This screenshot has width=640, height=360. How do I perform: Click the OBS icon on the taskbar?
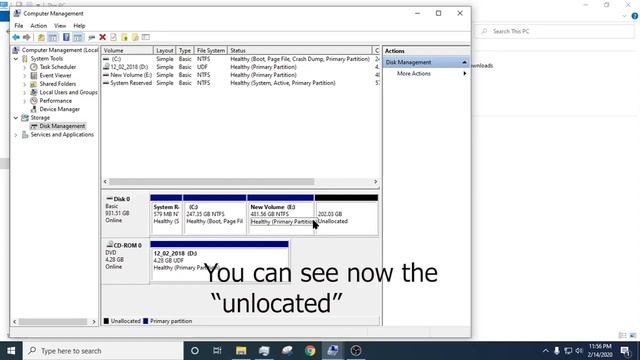(356, 351)
